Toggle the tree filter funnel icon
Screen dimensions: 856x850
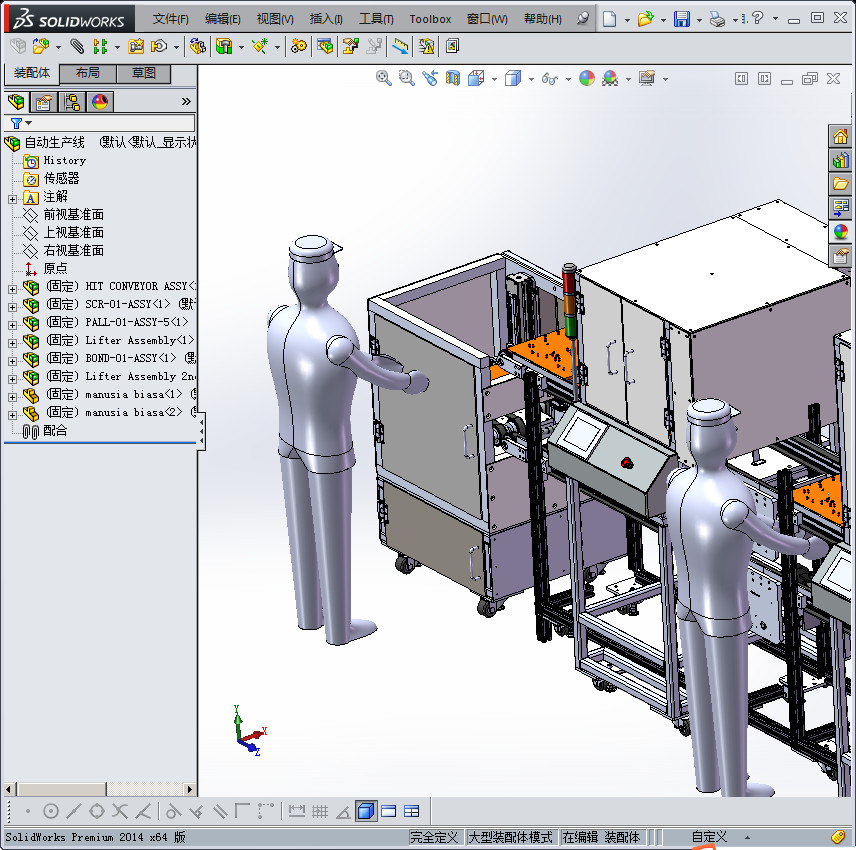coord(17,123)
